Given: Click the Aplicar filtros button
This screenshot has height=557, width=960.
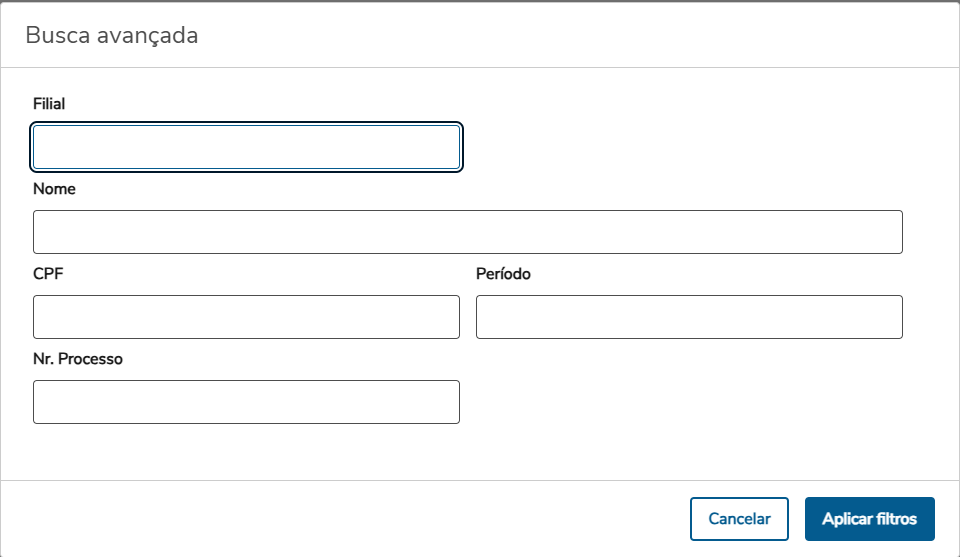Looking at the screenshot, I should tap(869, 519).
